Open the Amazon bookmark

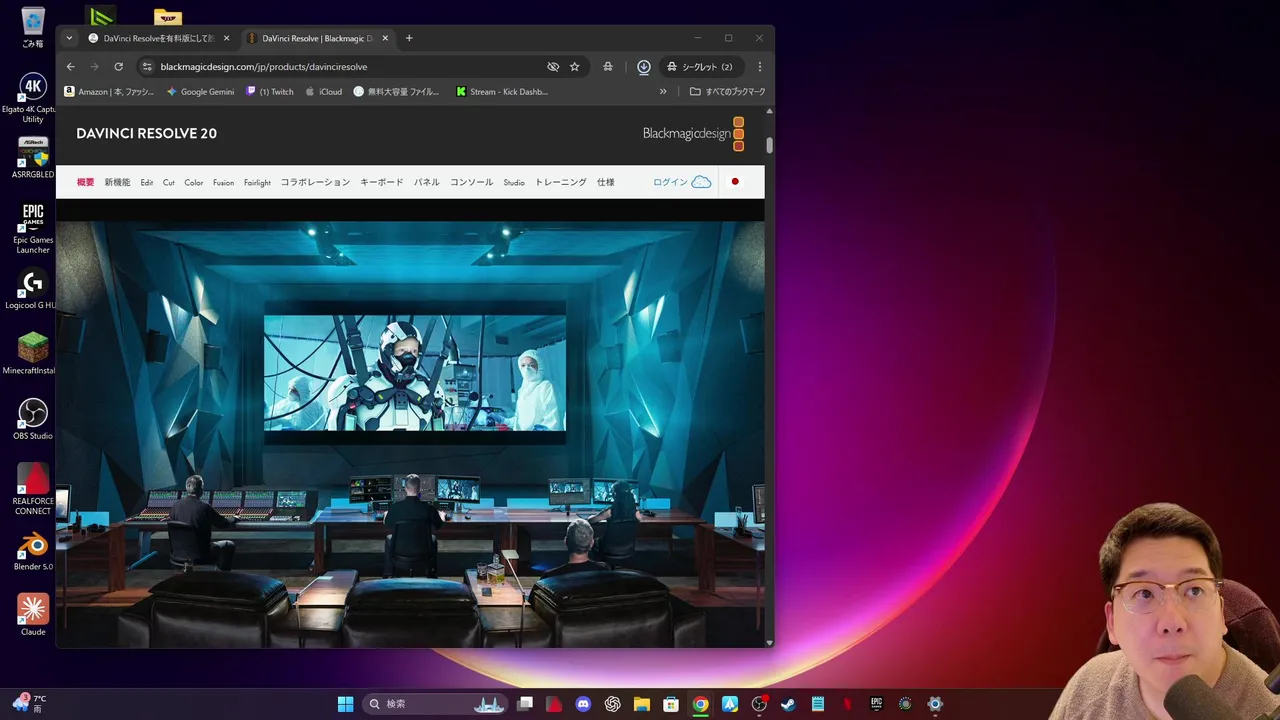coord(109,92)
